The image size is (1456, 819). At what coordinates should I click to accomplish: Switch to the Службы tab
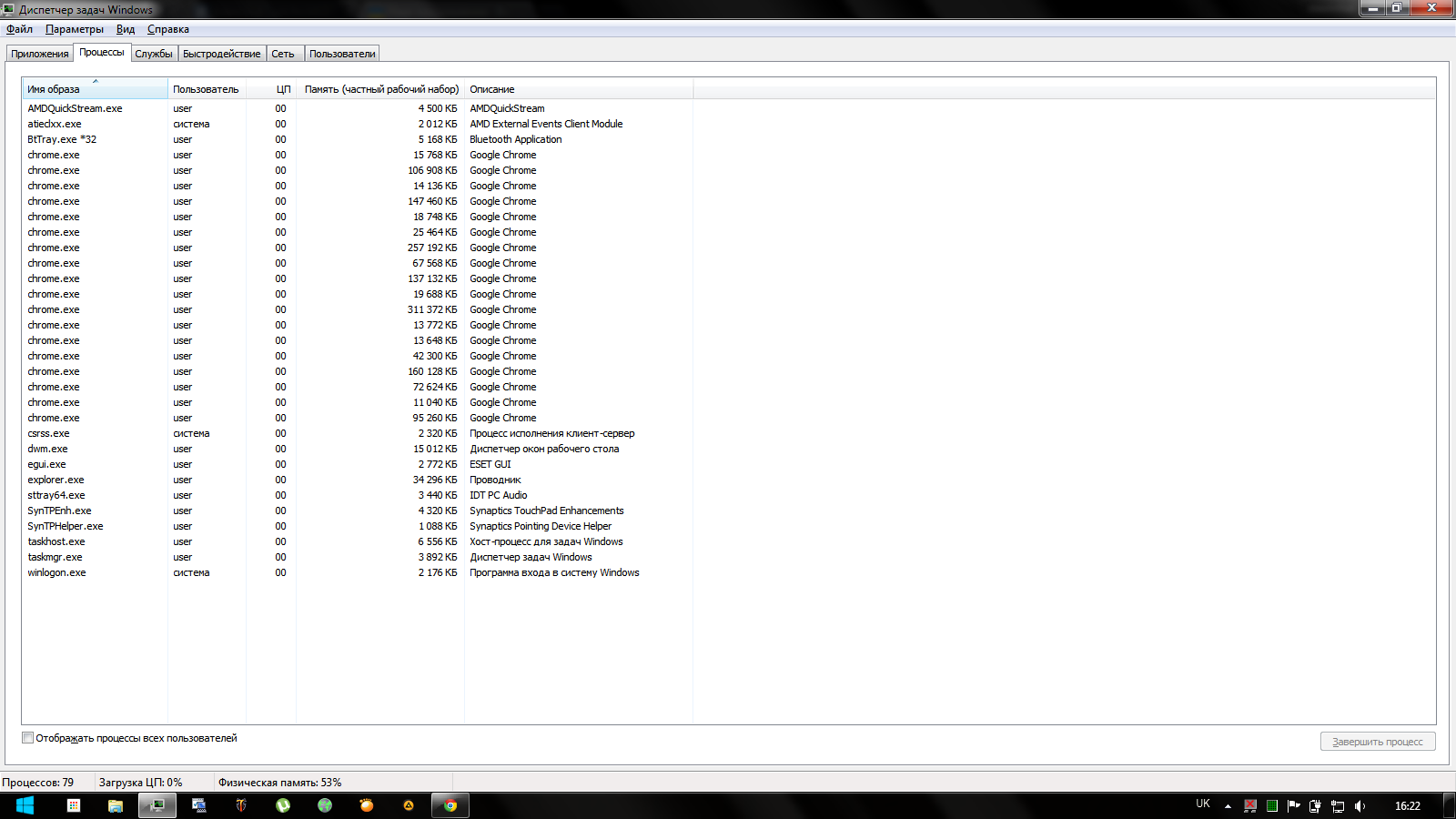click(153, 54)
